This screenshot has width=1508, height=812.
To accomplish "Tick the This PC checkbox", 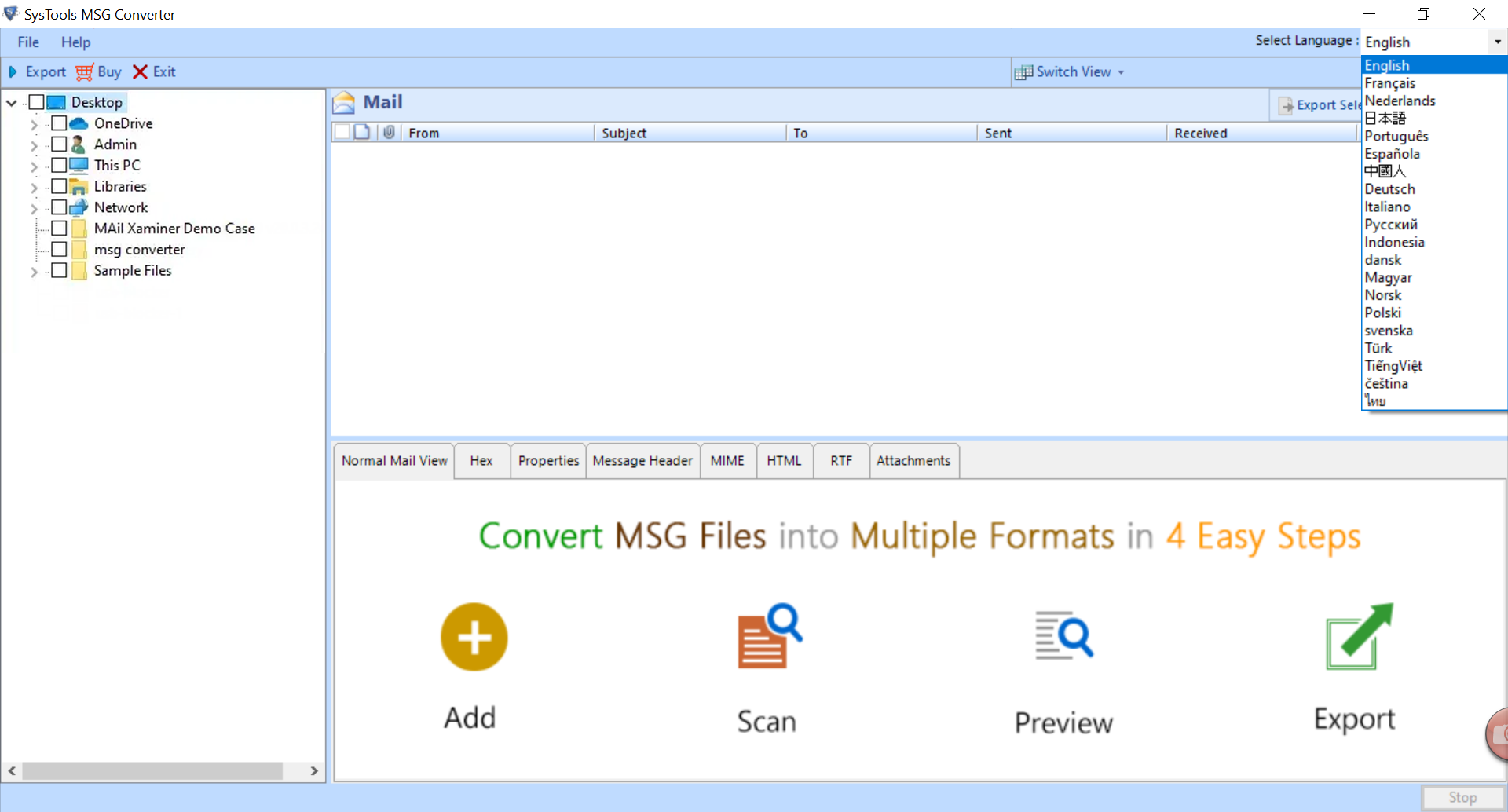I will tap(59, 165).
